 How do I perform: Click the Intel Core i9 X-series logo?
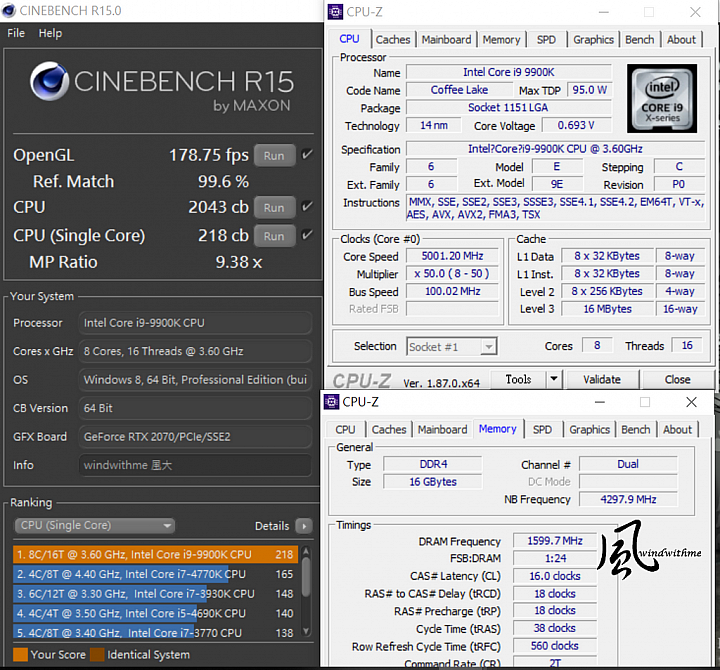[662, 98]
